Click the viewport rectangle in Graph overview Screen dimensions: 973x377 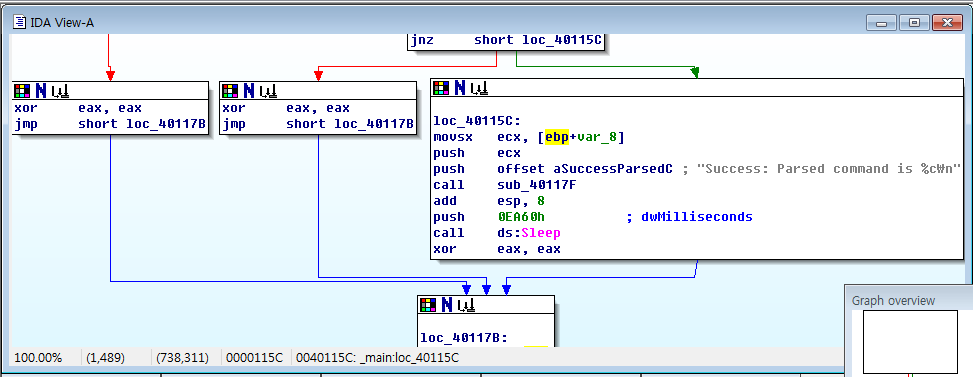[x=910, y=342]
